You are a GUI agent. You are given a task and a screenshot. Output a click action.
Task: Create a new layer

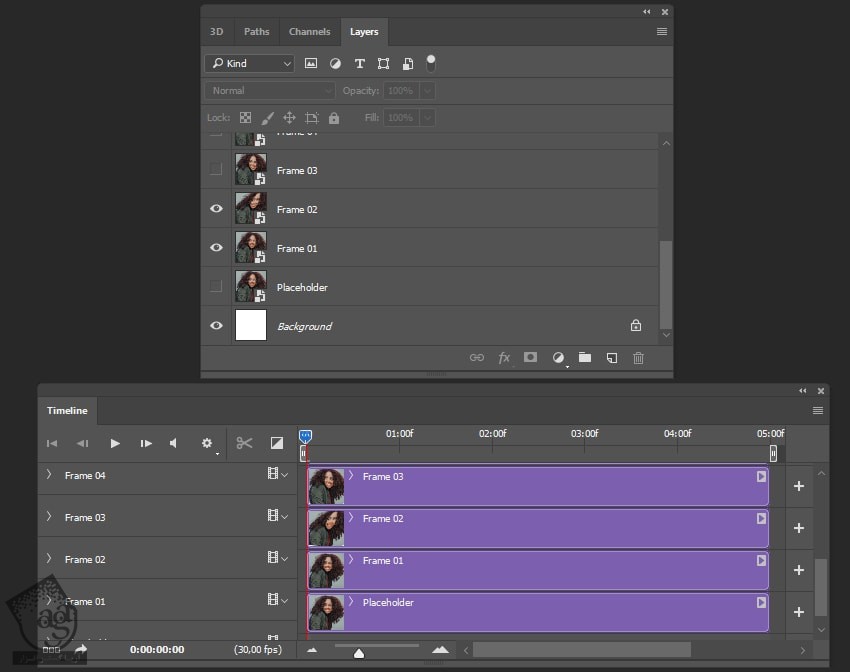pyautogui.click(x=611, y=357)
